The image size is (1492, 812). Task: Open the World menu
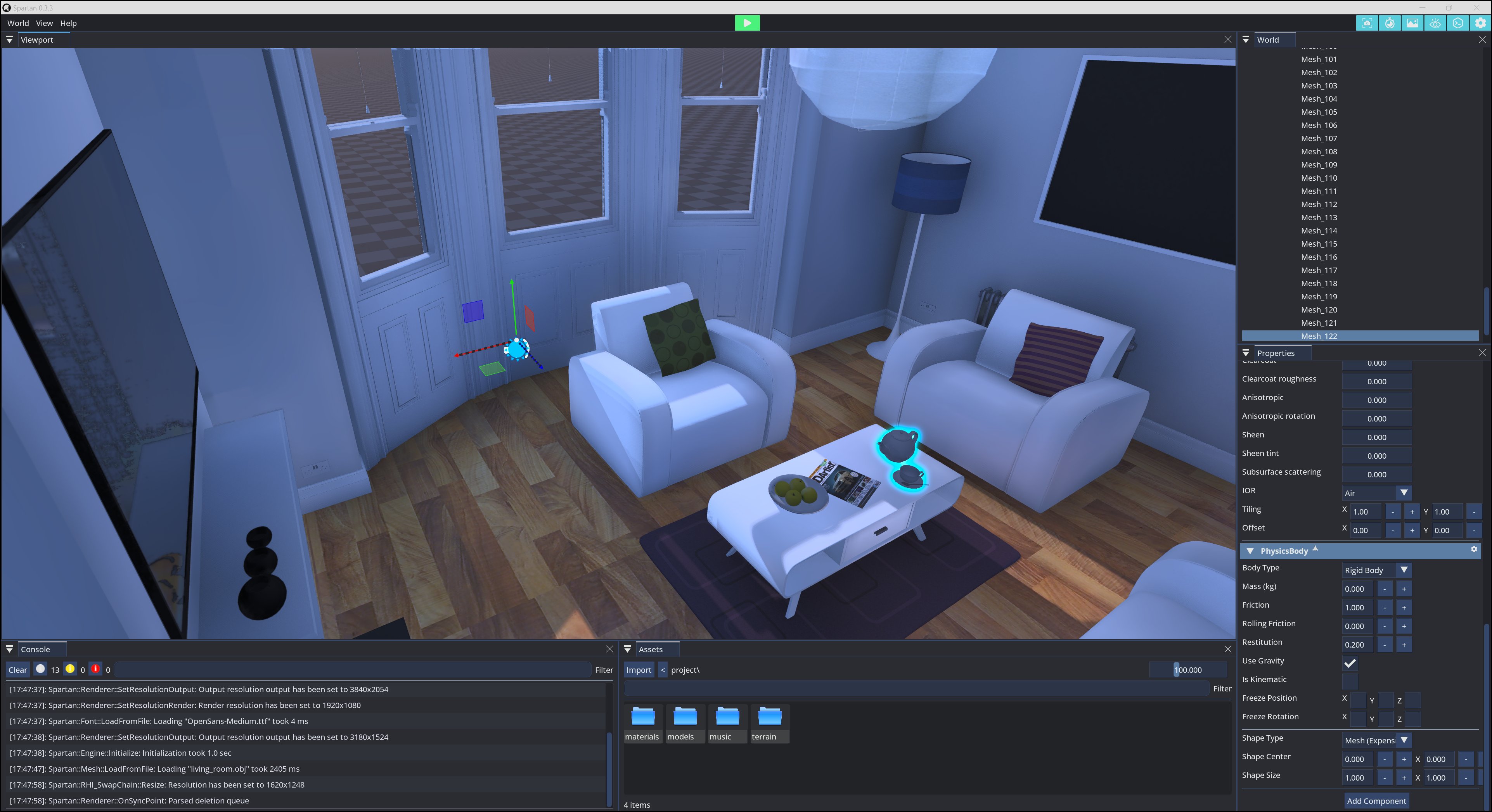[x=18, y=23]
